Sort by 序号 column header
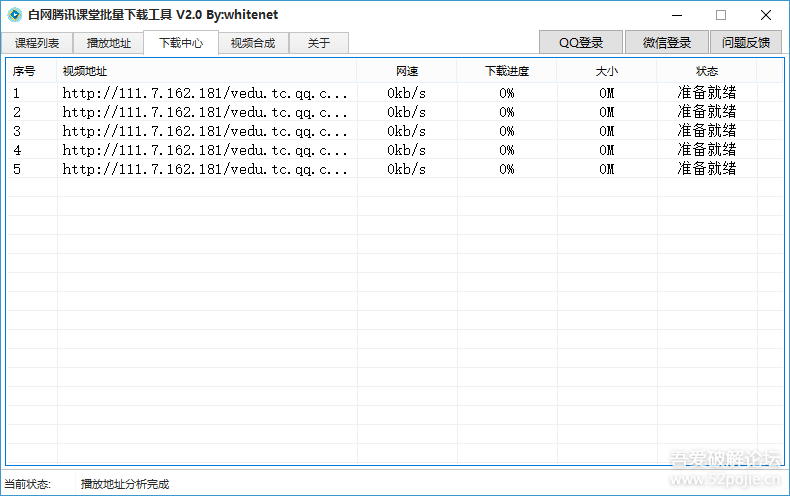The width and height of the screenshot is (790, 496). [32, 71]
